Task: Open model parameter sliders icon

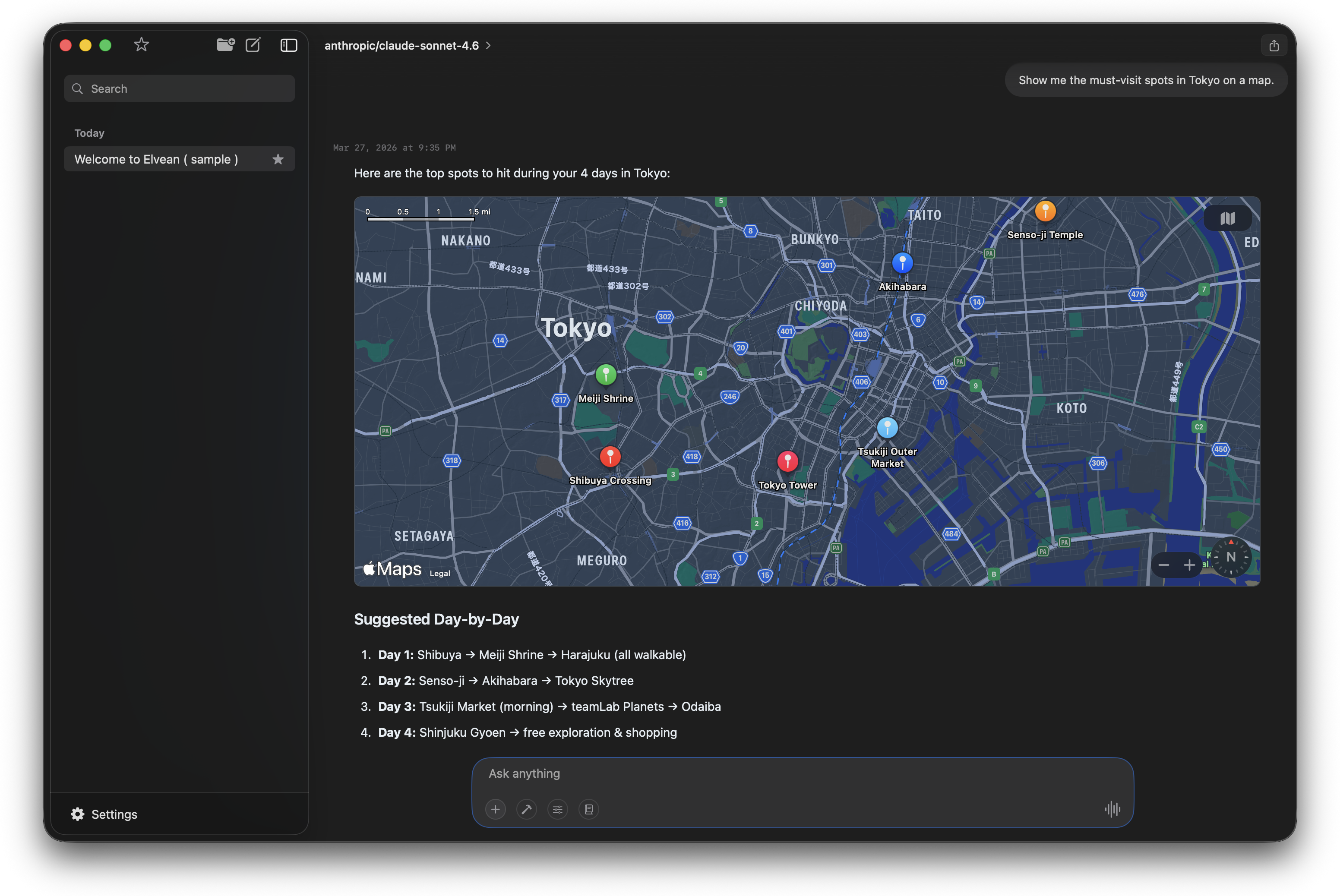Action: pyautogui.click(x=558, y=809)
